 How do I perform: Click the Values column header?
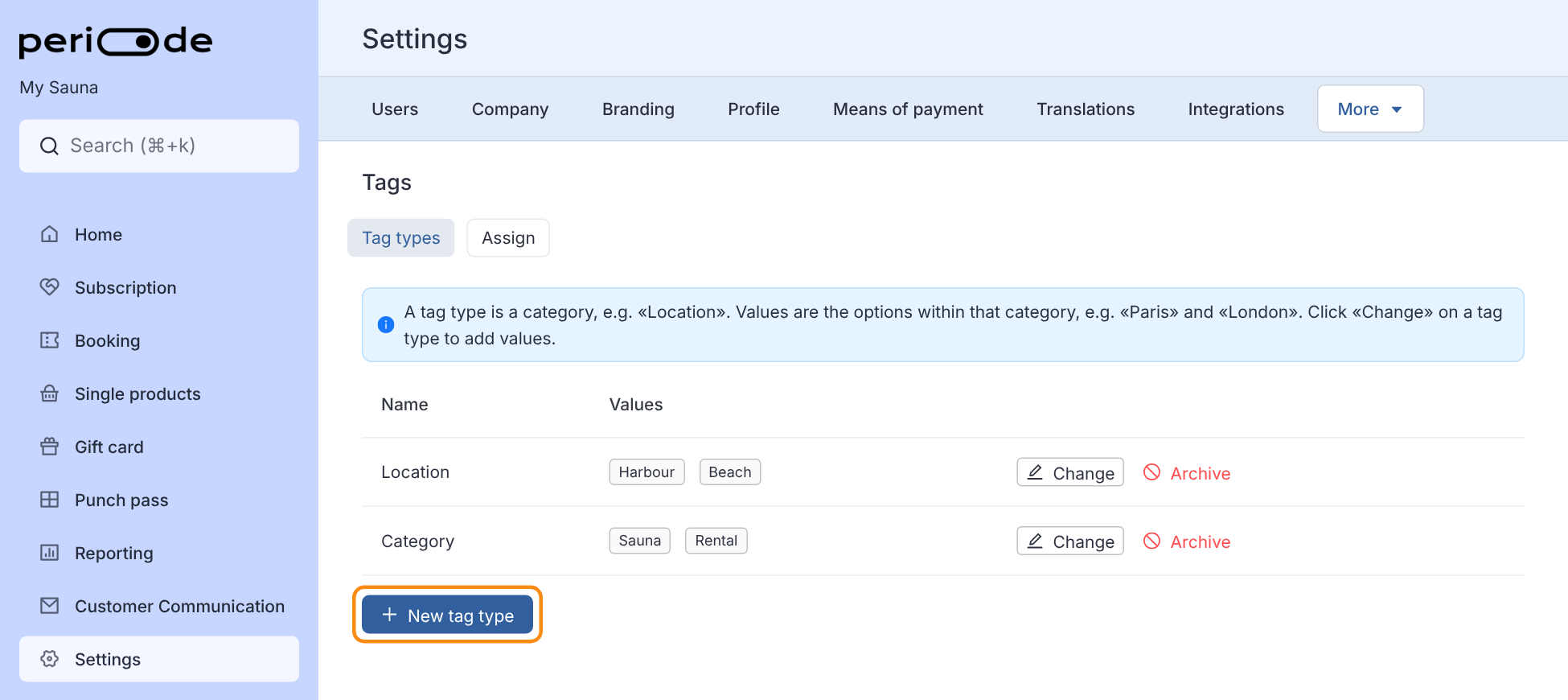click(635, 405)
